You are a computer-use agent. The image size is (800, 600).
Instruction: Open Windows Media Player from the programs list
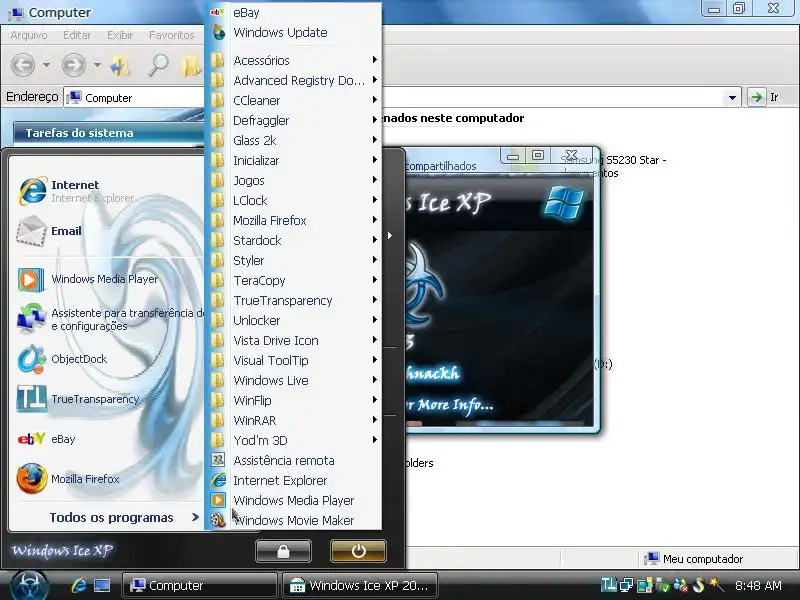point(293,501)
